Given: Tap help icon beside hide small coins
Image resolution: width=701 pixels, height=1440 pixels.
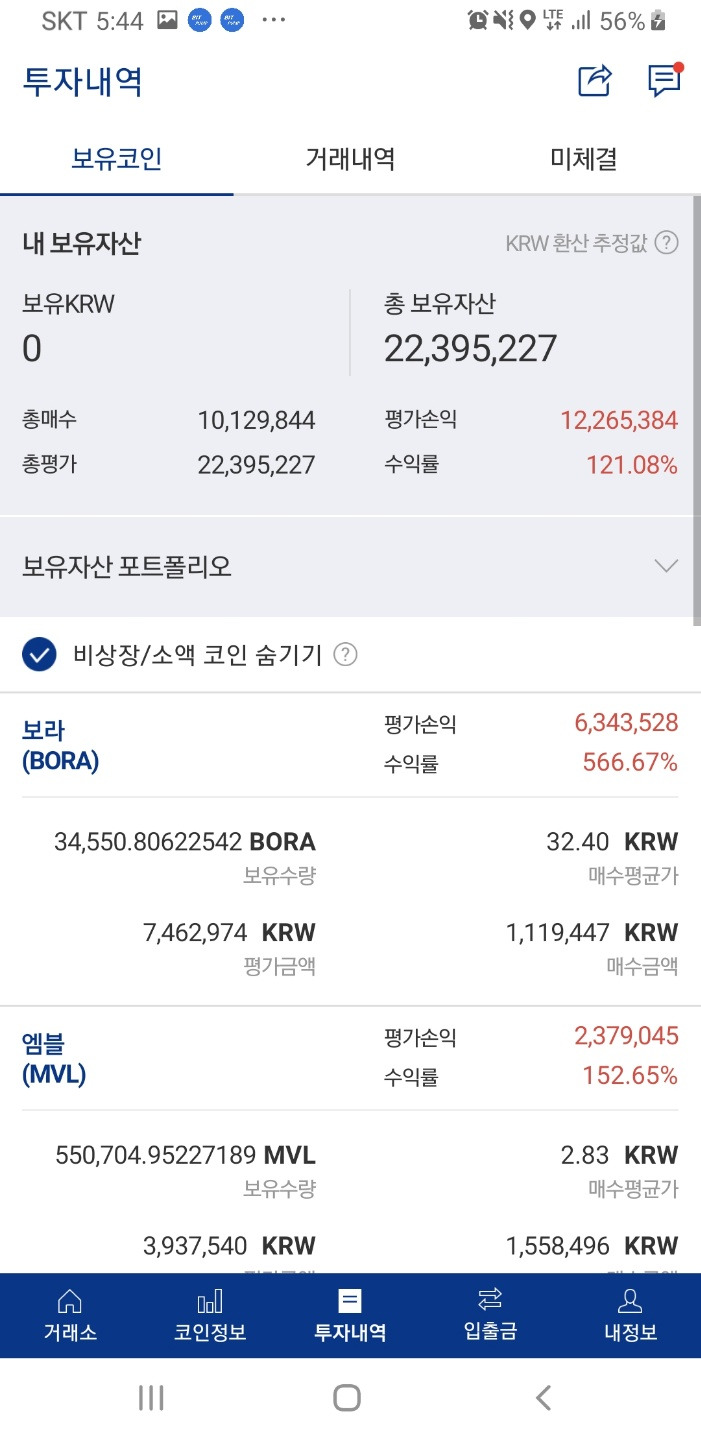Looking at the screenshot, I should point(345,655).
